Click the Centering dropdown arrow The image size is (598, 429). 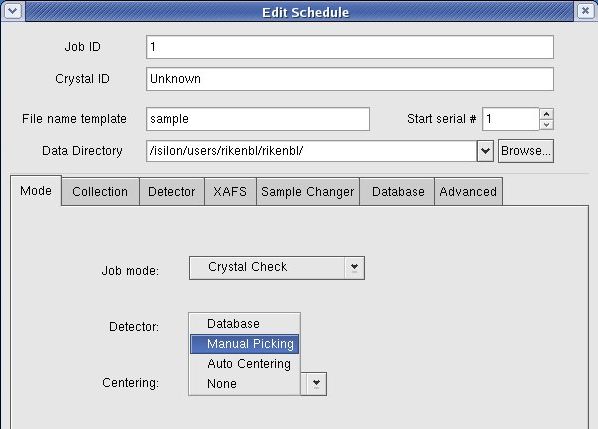[x=316, y=383]
